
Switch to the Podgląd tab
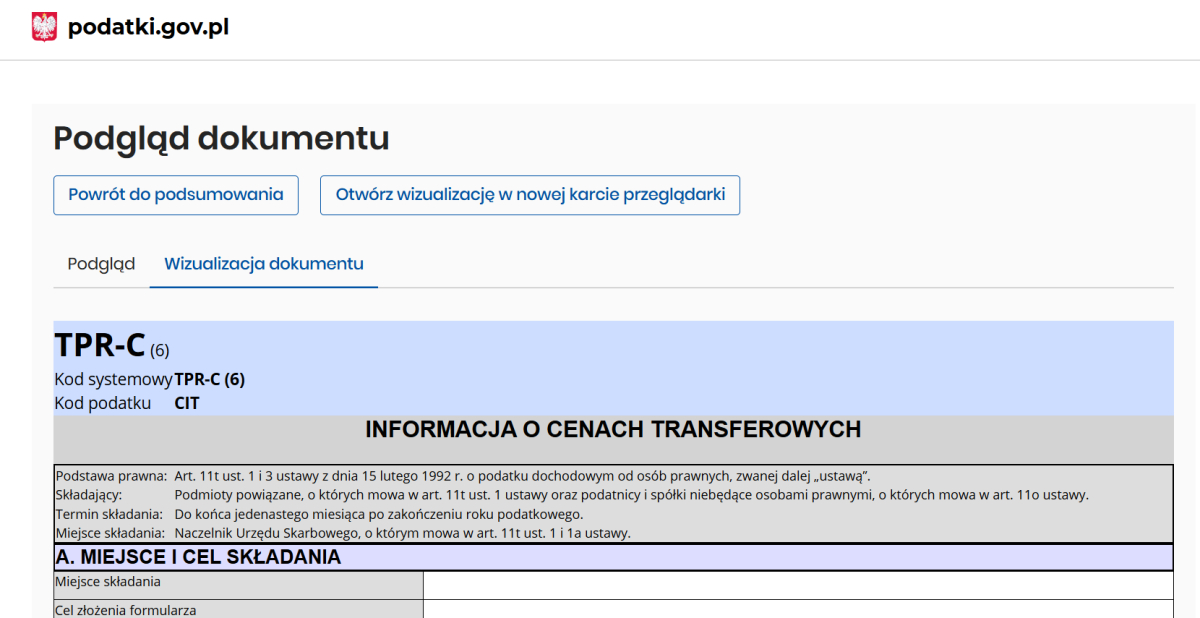(101, 264)
